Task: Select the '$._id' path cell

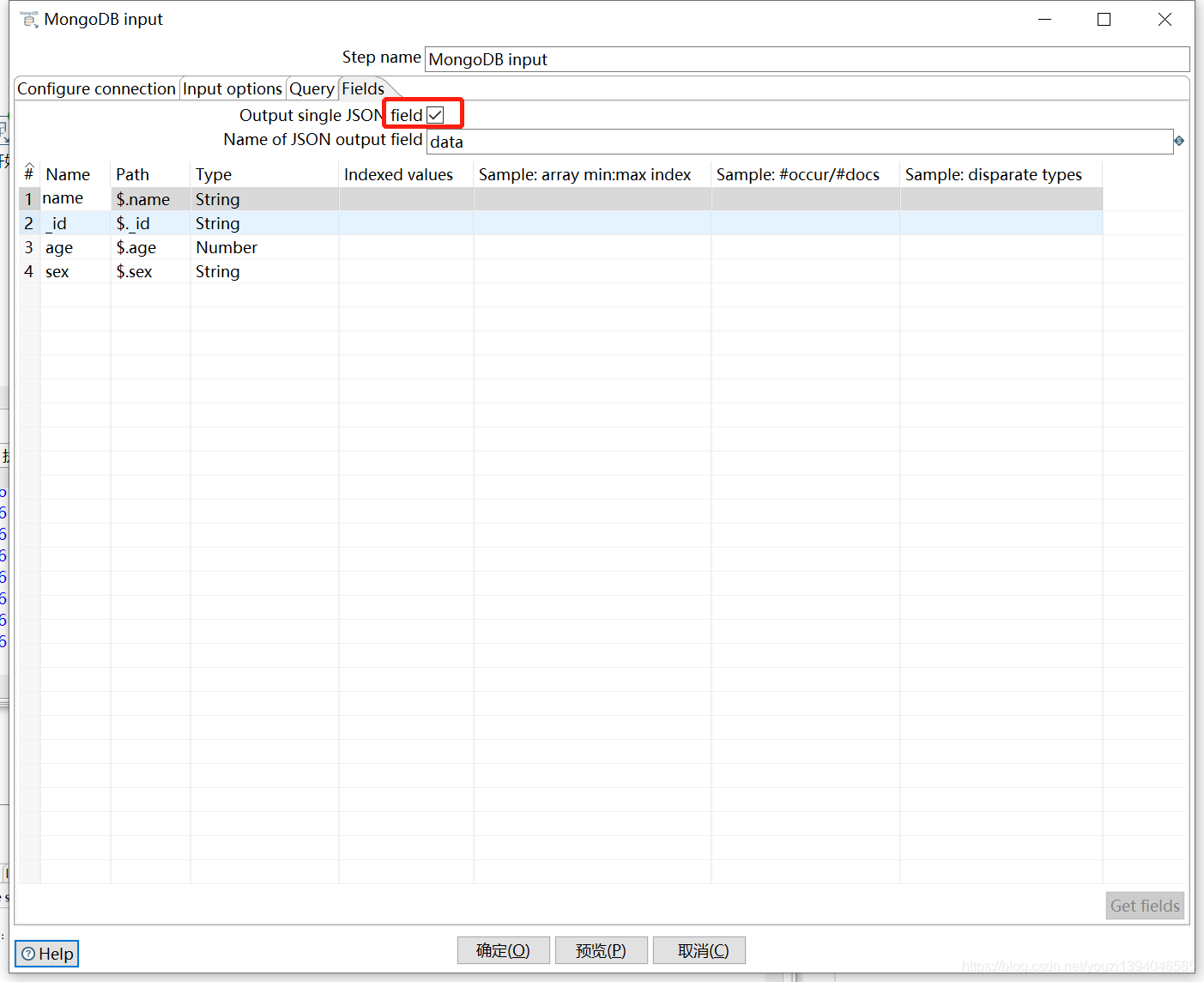Action: click(150, 223)
